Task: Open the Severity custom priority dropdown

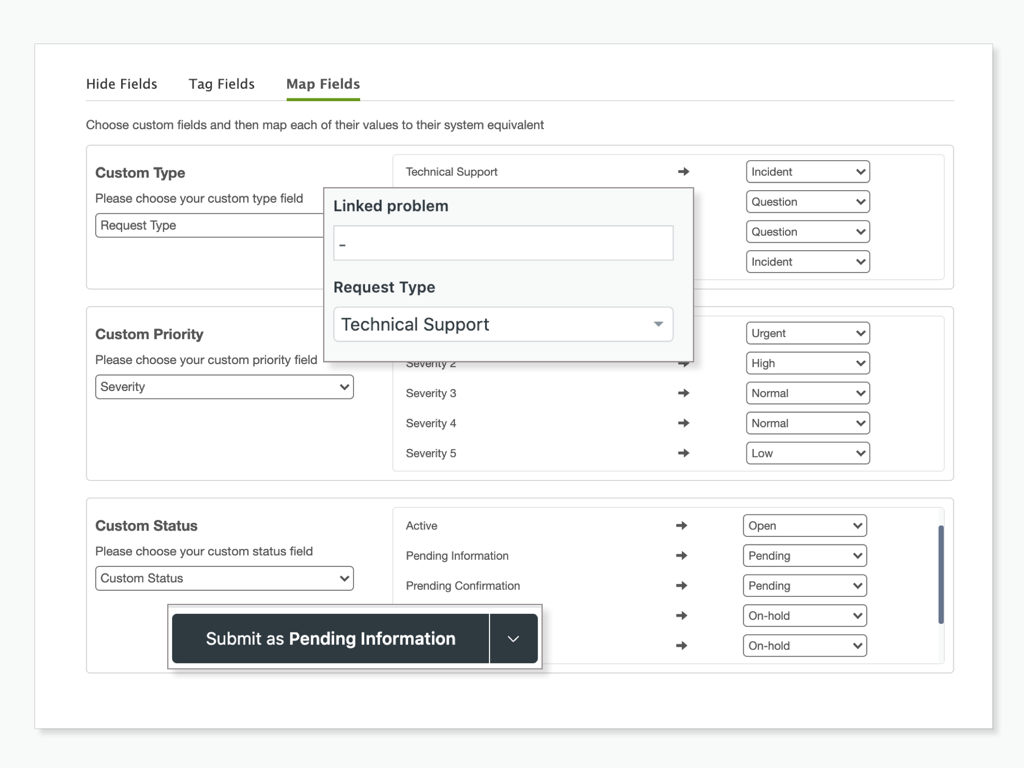Action: coord(224,386)
